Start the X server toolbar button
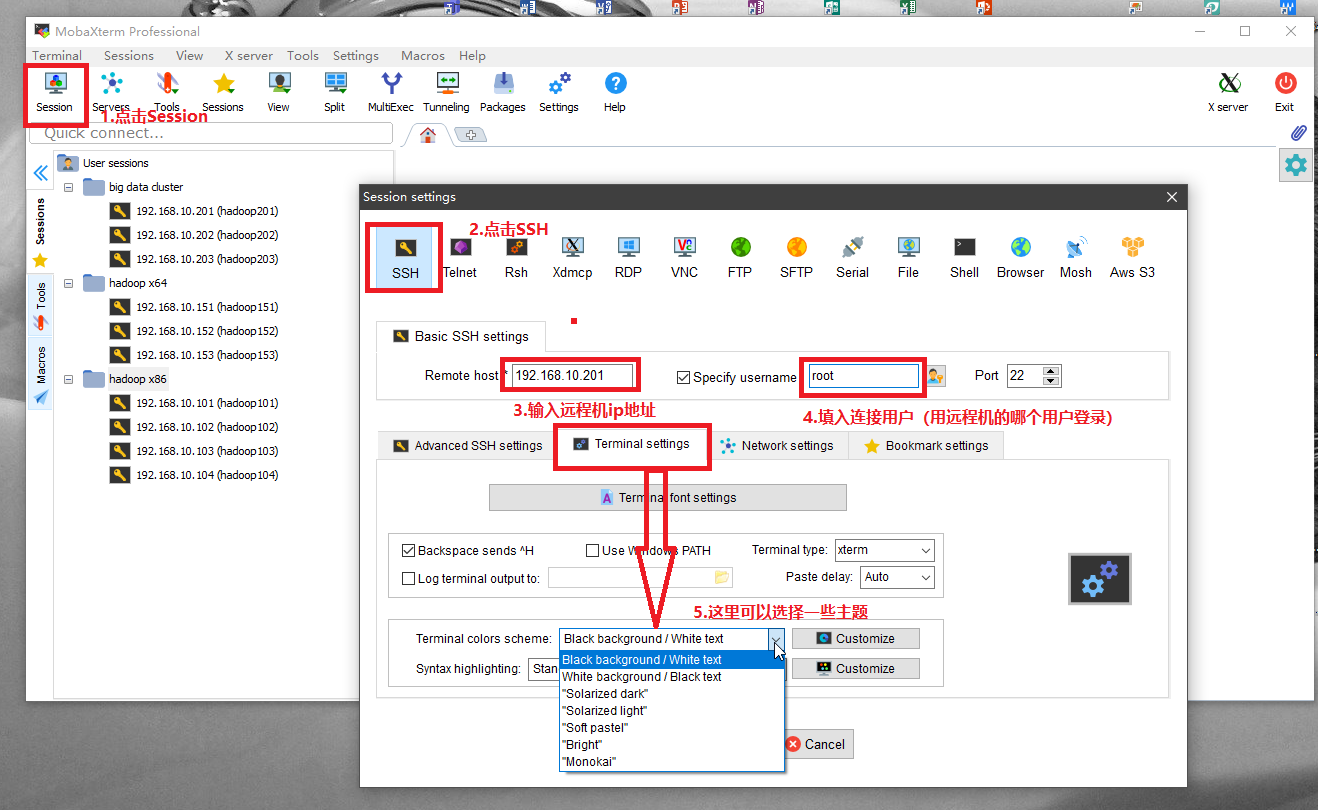1318x810 pixels. 1228,92
